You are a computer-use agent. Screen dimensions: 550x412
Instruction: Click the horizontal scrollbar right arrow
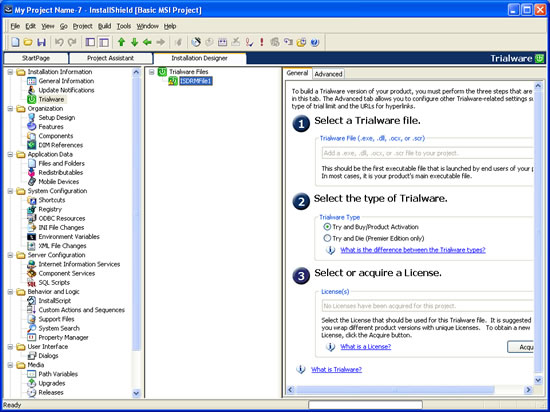click(x=528, y=390)
